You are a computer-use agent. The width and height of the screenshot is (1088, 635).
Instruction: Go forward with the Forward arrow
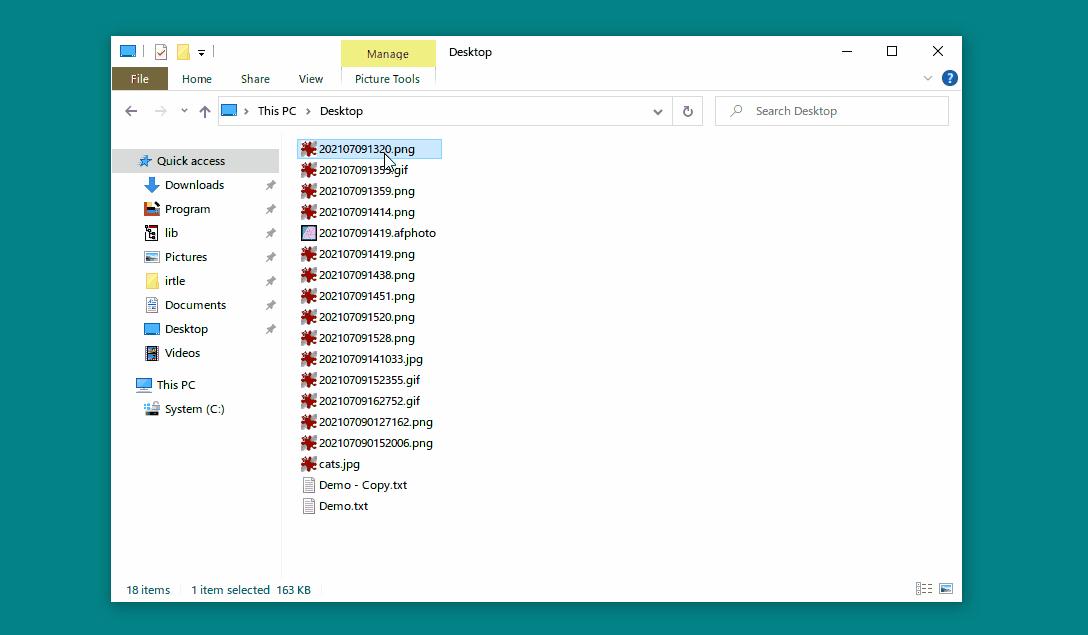160,111
